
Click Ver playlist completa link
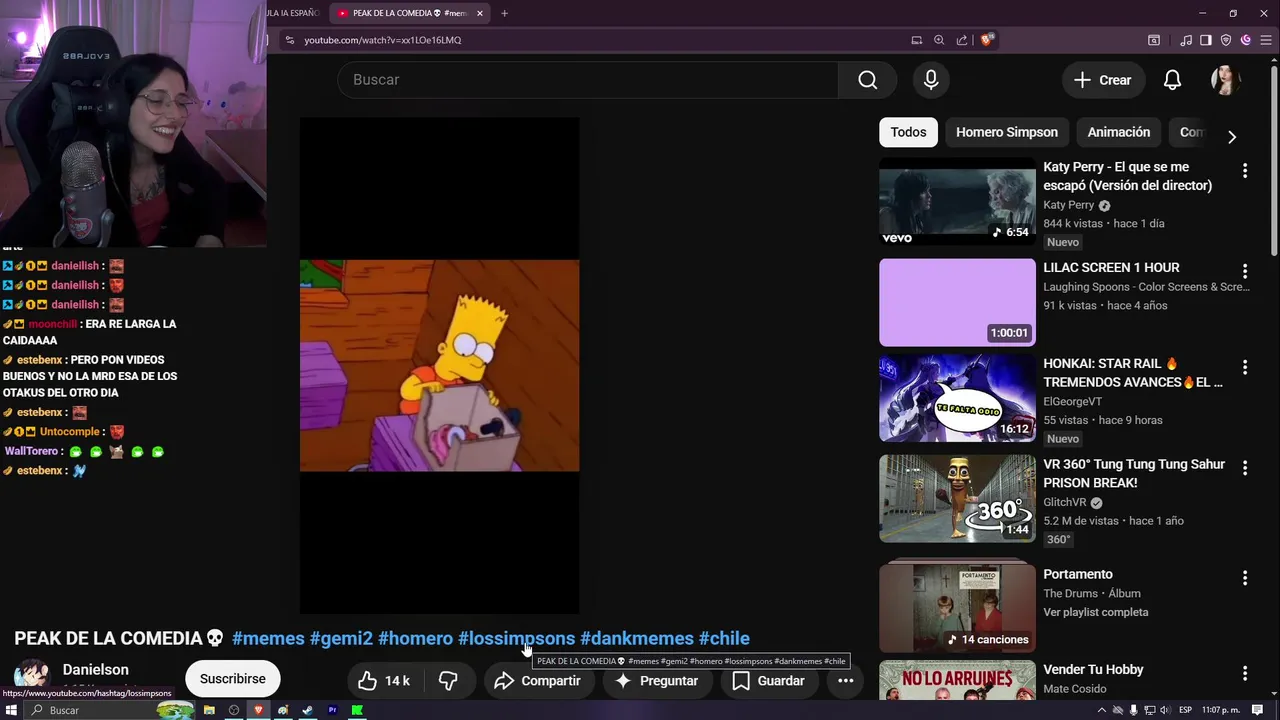click(1095, 612)
